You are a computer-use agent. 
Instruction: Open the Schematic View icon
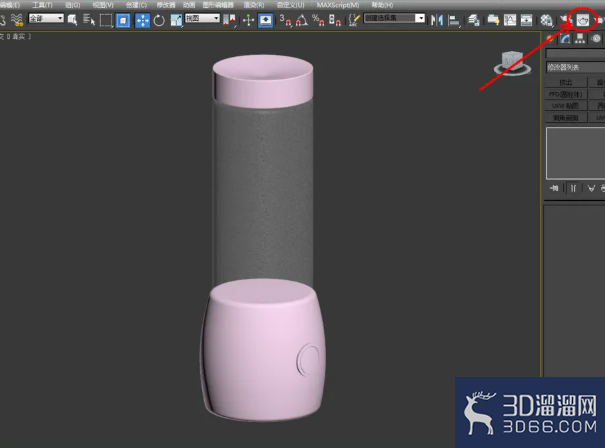pyautogui.click(x=526, y=20)
